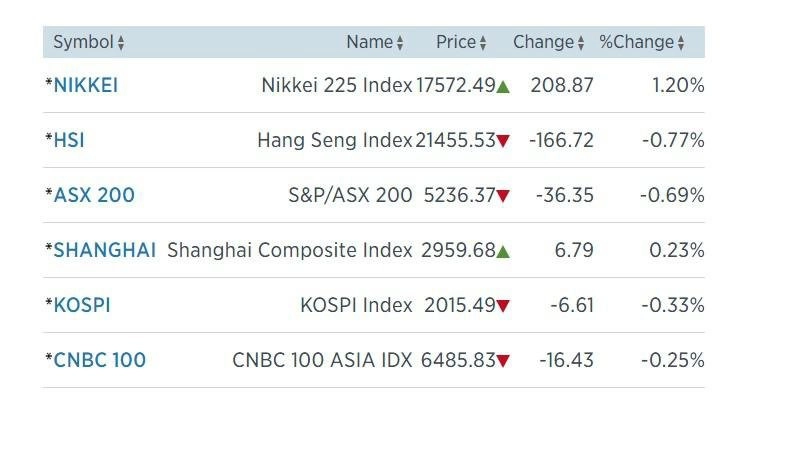This screenshot has height=459, width=802.
Task: Click the %Change column header label
Action: [637, 42]
